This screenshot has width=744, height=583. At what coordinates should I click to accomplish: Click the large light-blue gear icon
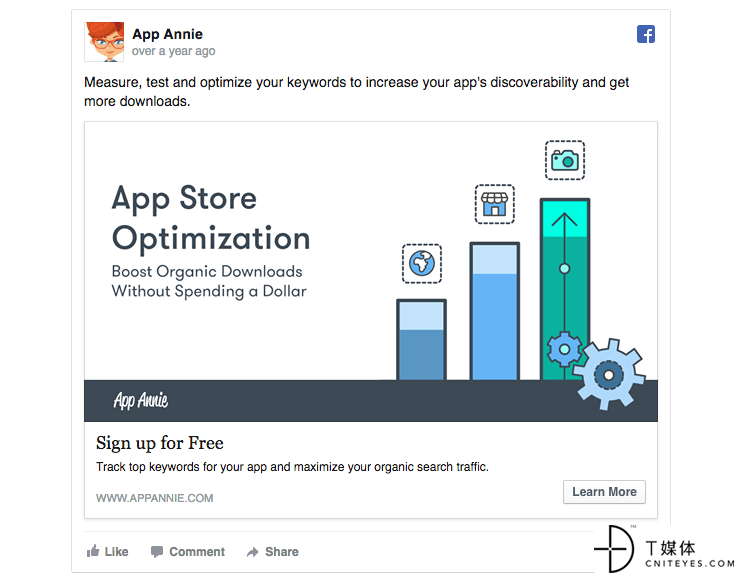609,375
